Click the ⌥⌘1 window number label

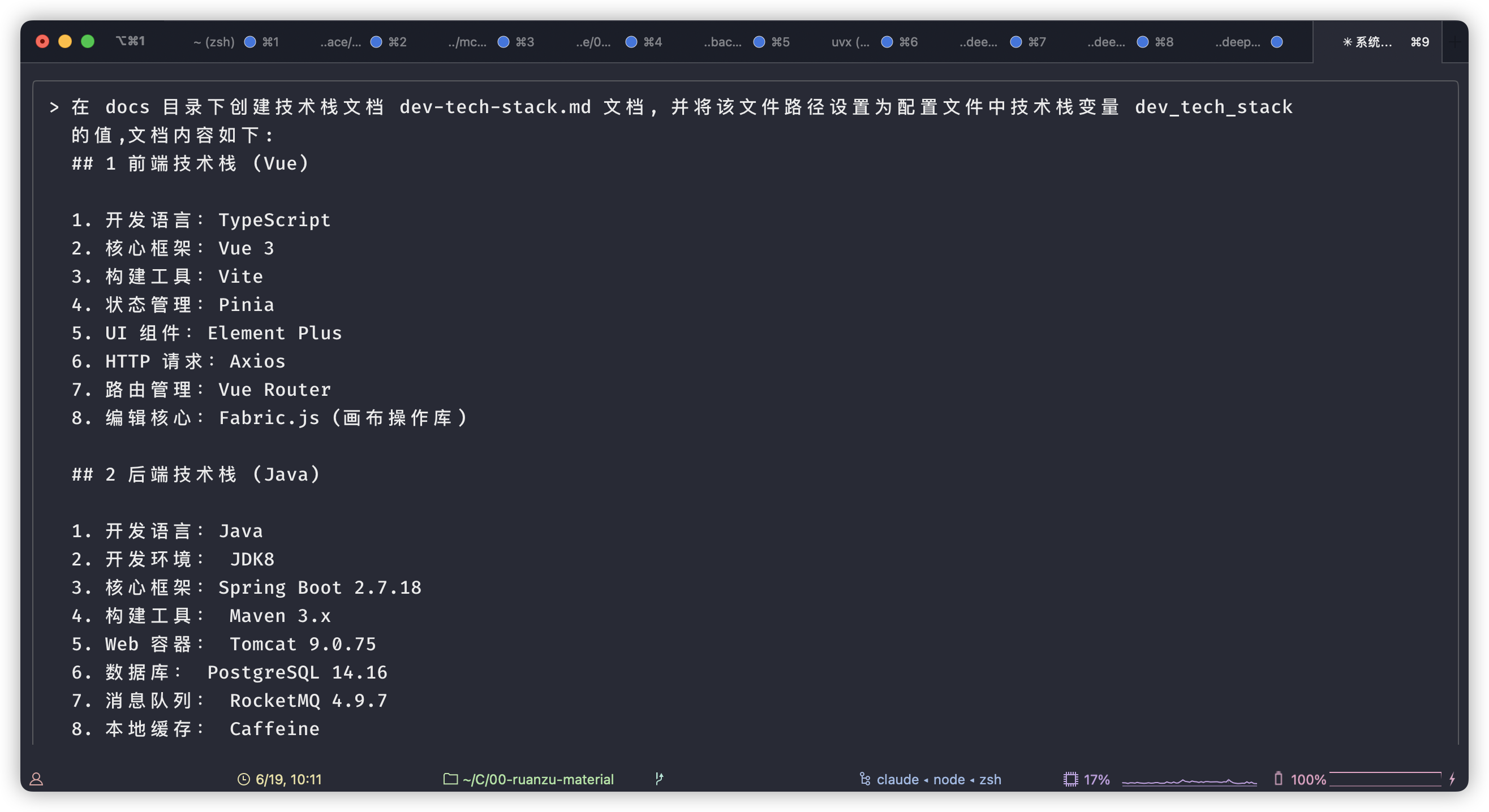[x=130, y=41]
